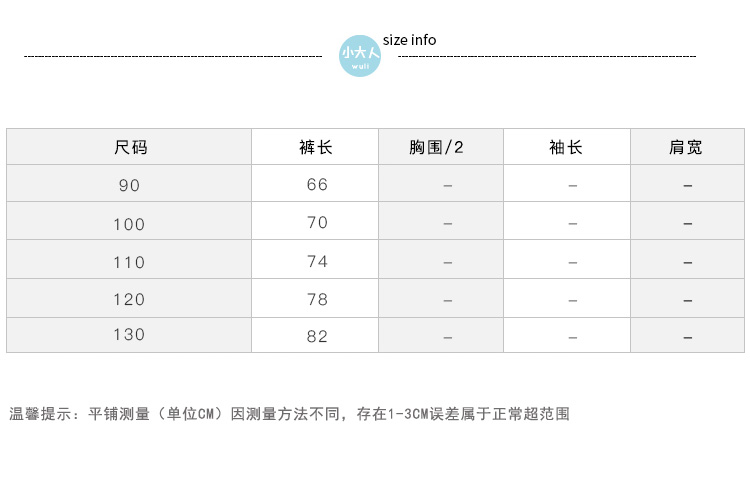Select size 90 row label
Screen dimensions: 750x477
[x=129, y=185]
